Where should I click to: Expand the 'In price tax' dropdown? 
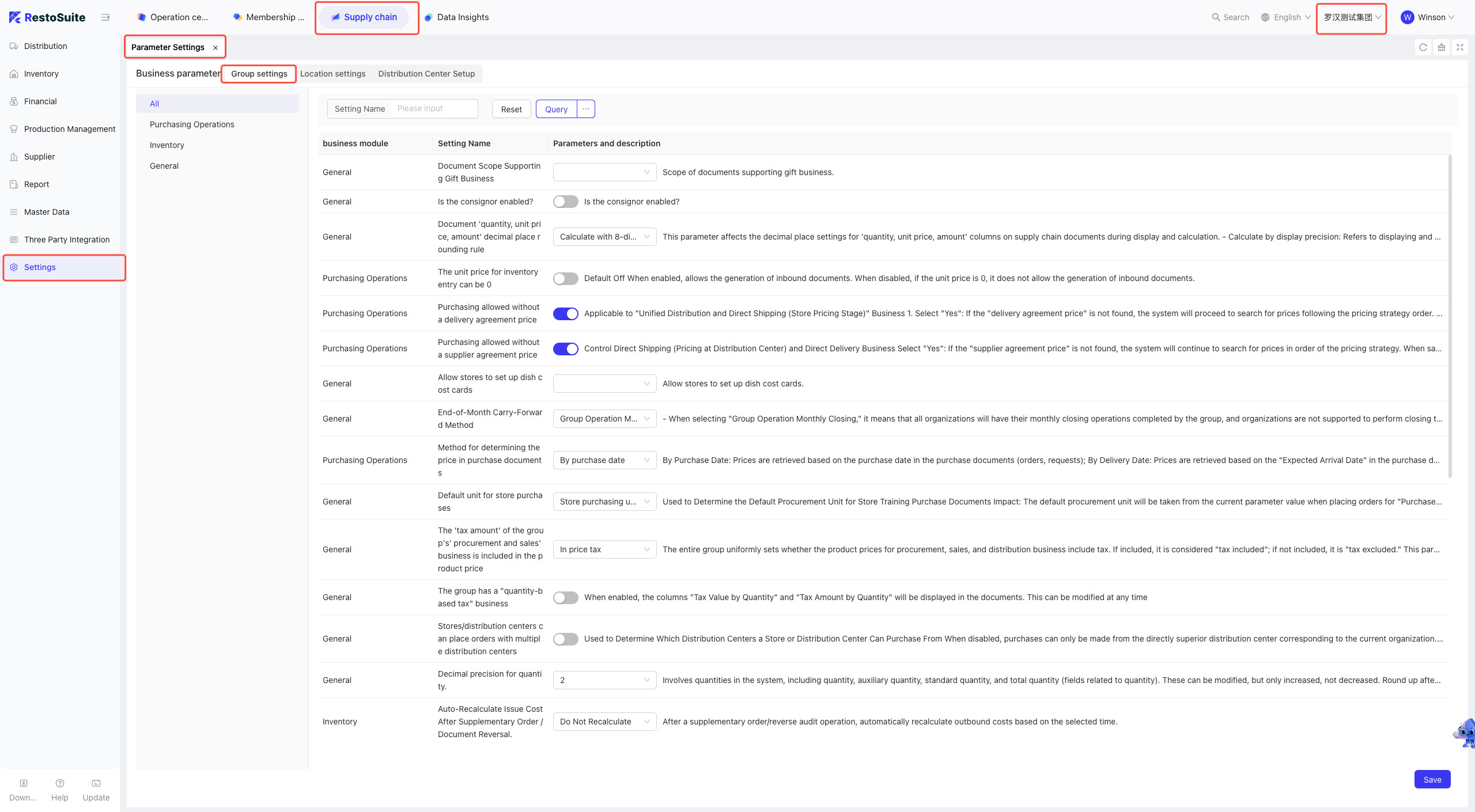point(604,549)
